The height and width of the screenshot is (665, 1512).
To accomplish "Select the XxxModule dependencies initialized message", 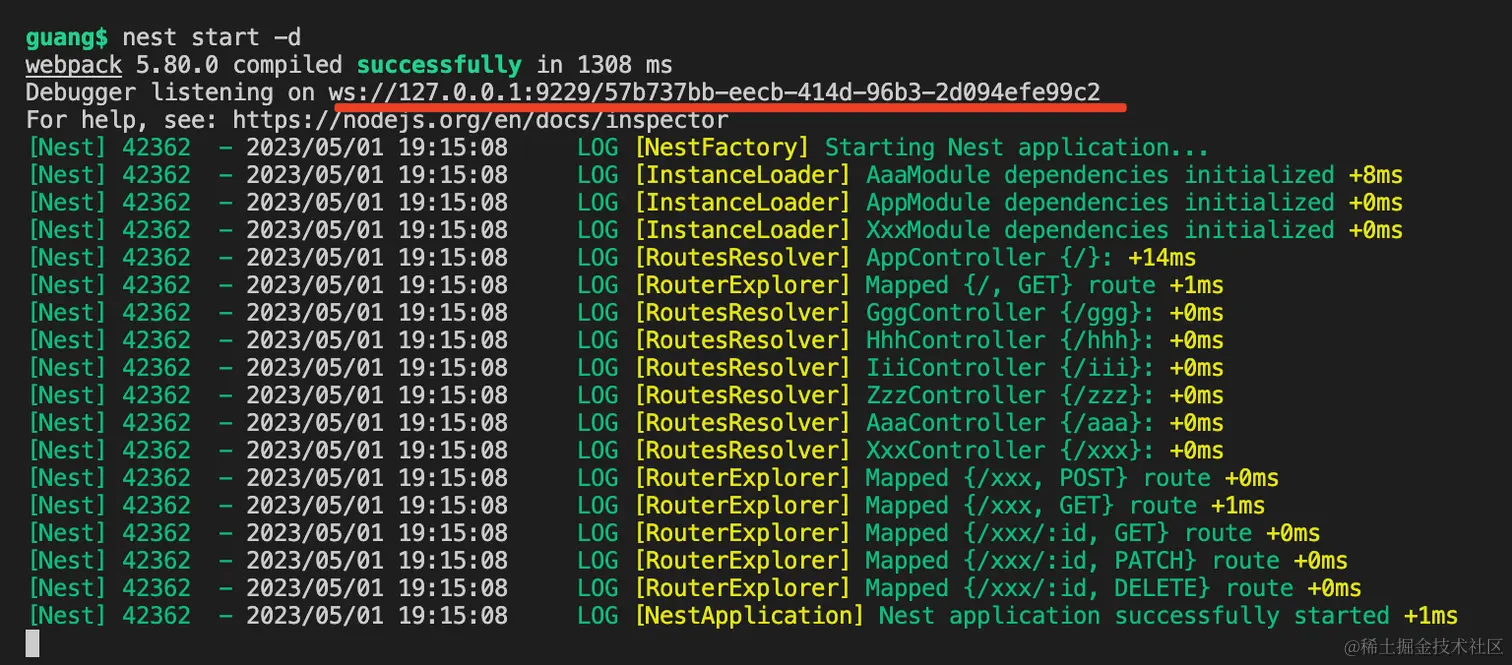I will click(x=1099, y=231).
